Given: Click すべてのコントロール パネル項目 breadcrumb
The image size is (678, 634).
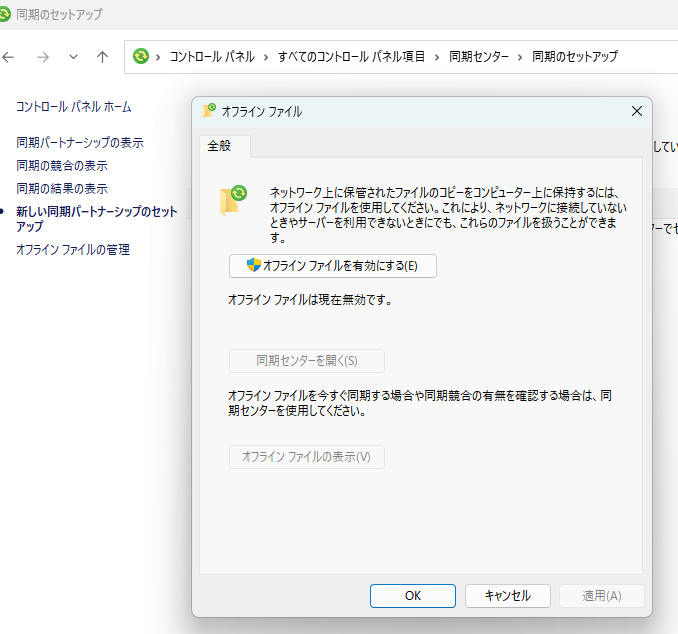Looking at the screenshot, I should click(x=351, y=57).
